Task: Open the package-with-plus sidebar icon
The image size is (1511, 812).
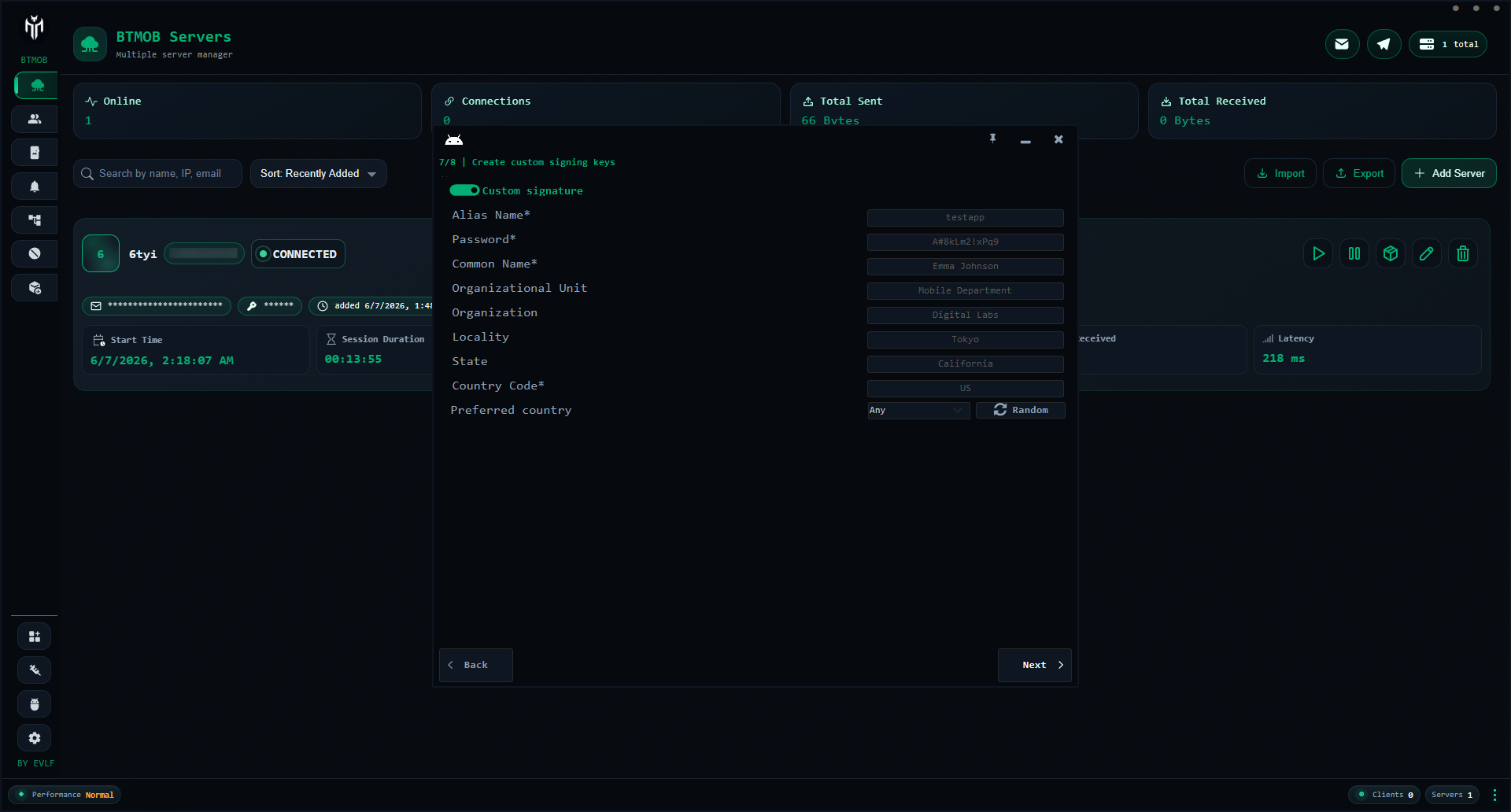Action: pyautogui.click(x=35, y=288)
